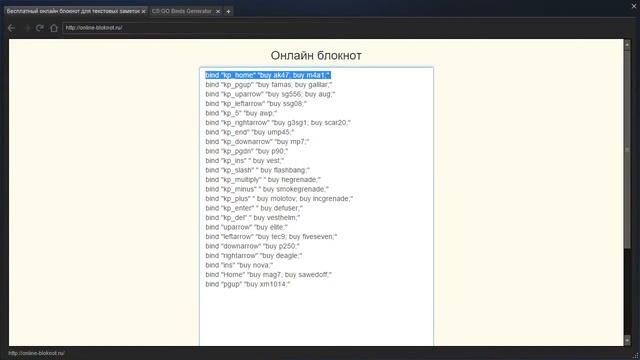The width and height of the screenshot is (640, 360).
Task: Click the line buying mag7 and sawedoff
Action: point(269,275)
